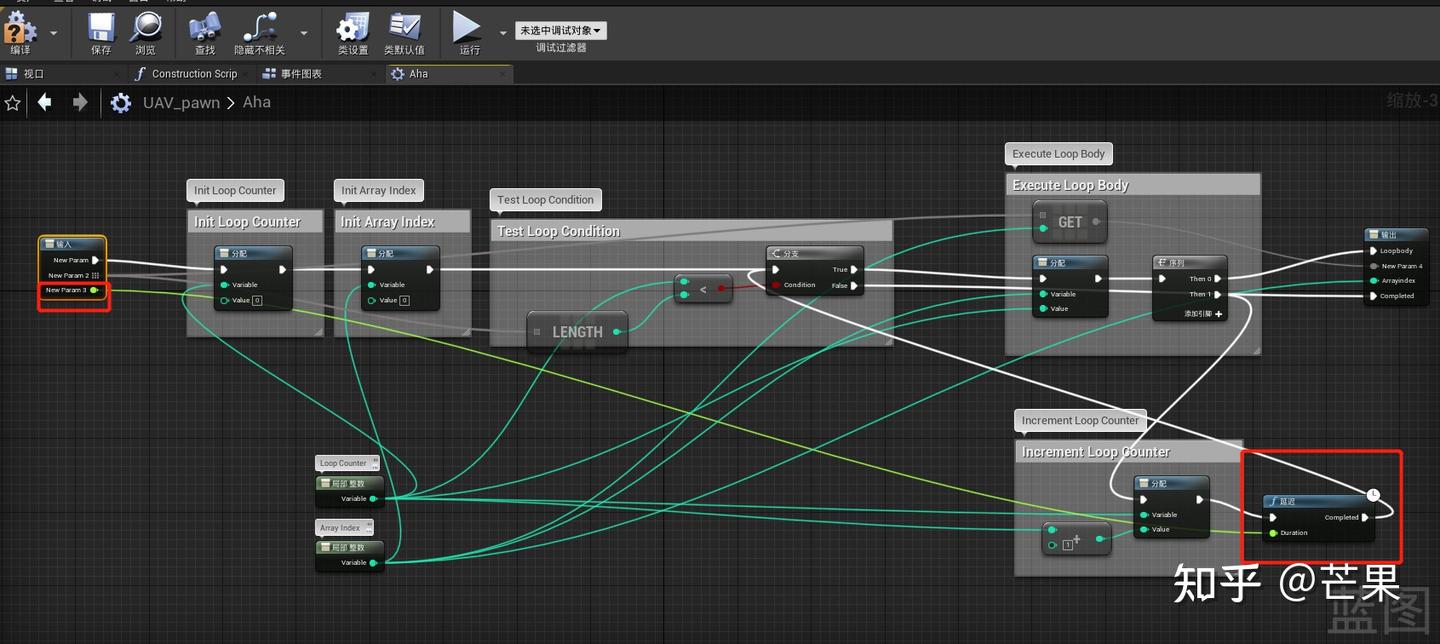Click the Array Index Variable output pin
The image size is (1440, 644).
[x=373, y=563]
